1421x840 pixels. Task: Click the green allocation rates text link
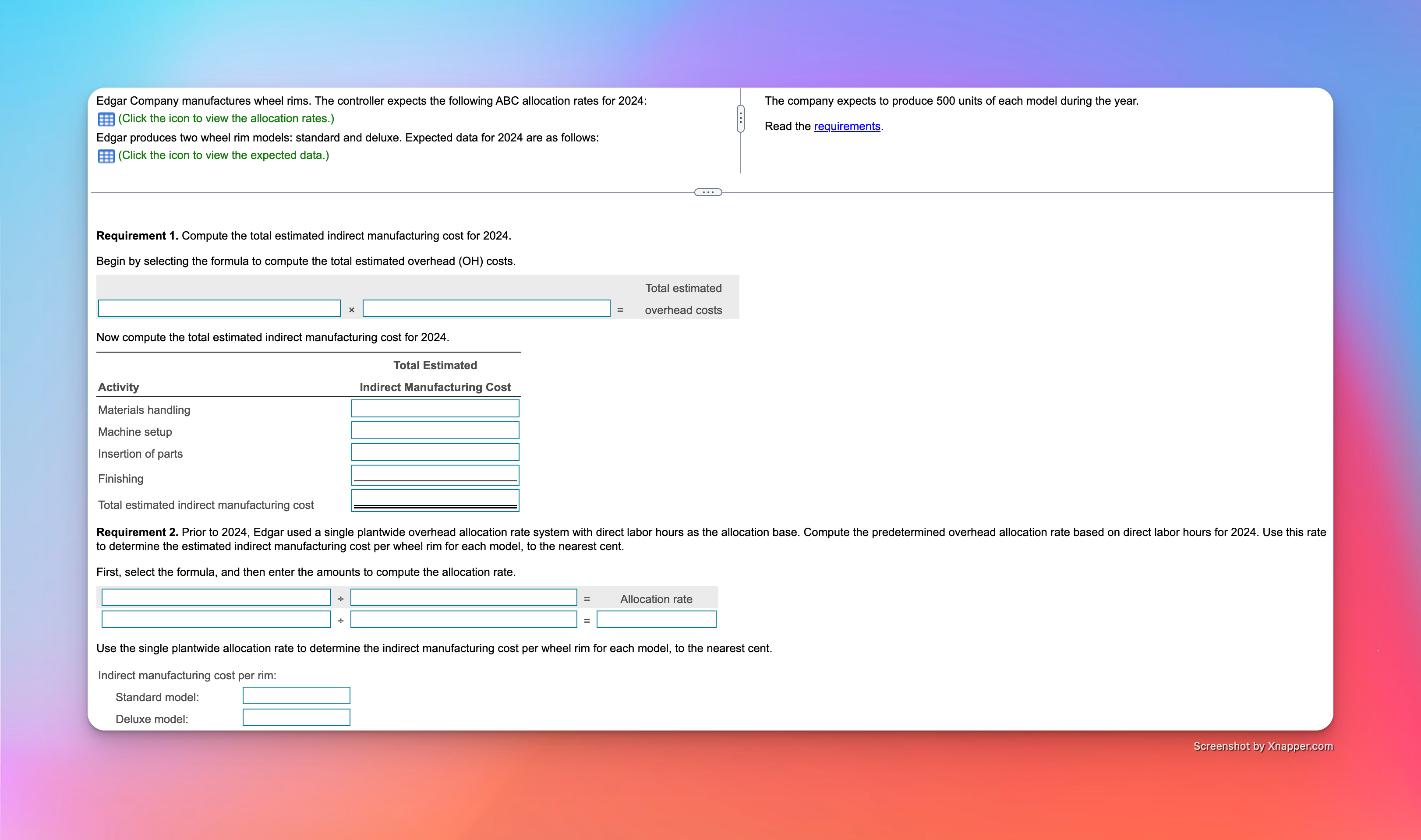tap(226, 118)
